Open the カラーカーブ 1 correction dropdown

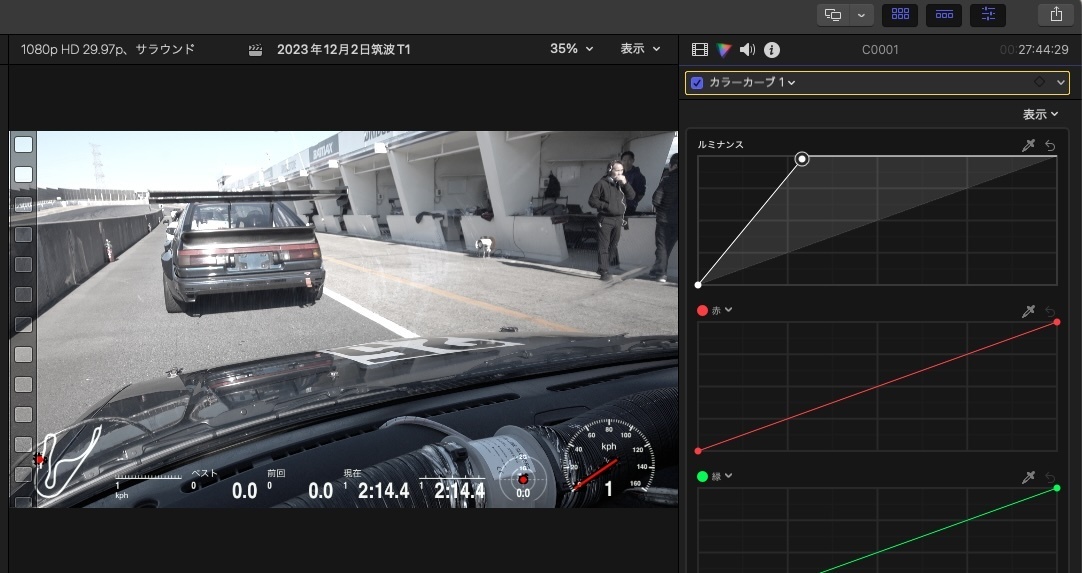coord(752,83)
